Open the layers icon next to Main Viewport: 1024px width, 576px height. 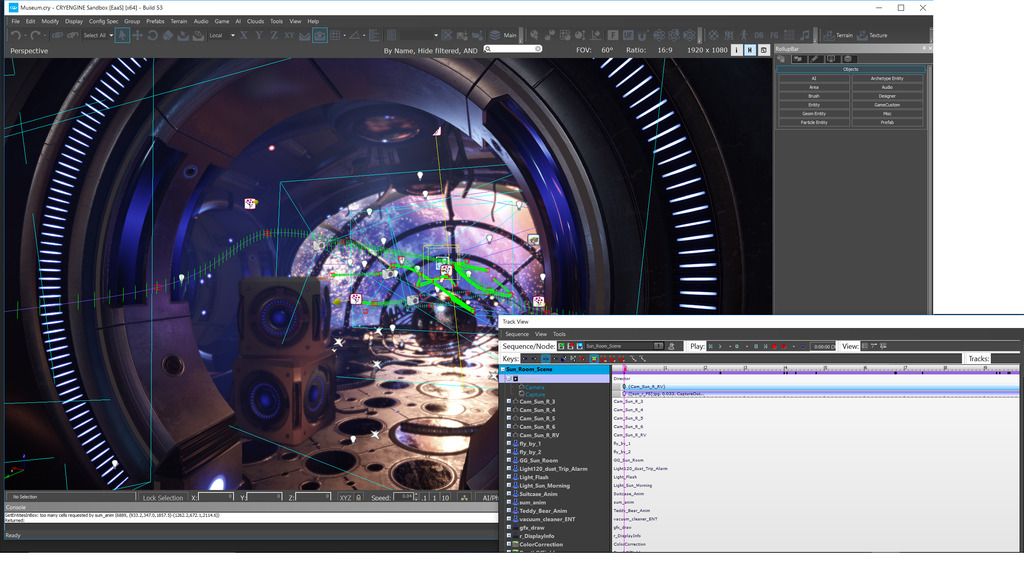[495, 35]
